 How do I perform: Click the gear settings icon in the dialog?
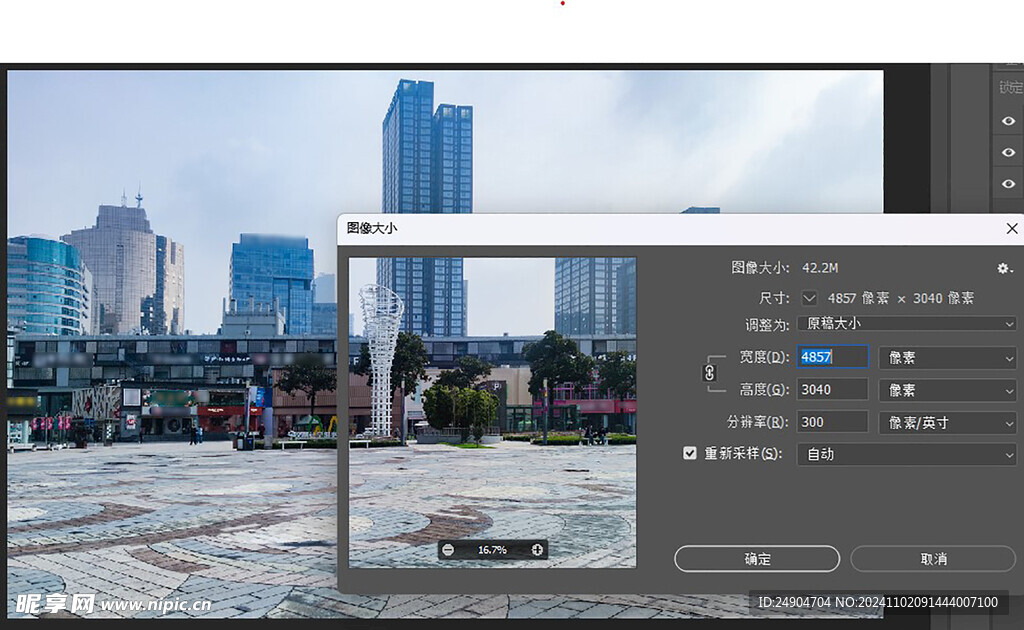1004,268
